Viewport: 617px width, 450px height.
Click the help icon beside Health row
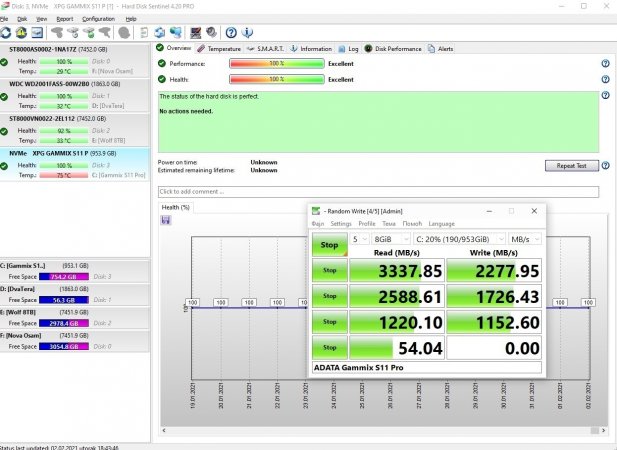point(606,79)
